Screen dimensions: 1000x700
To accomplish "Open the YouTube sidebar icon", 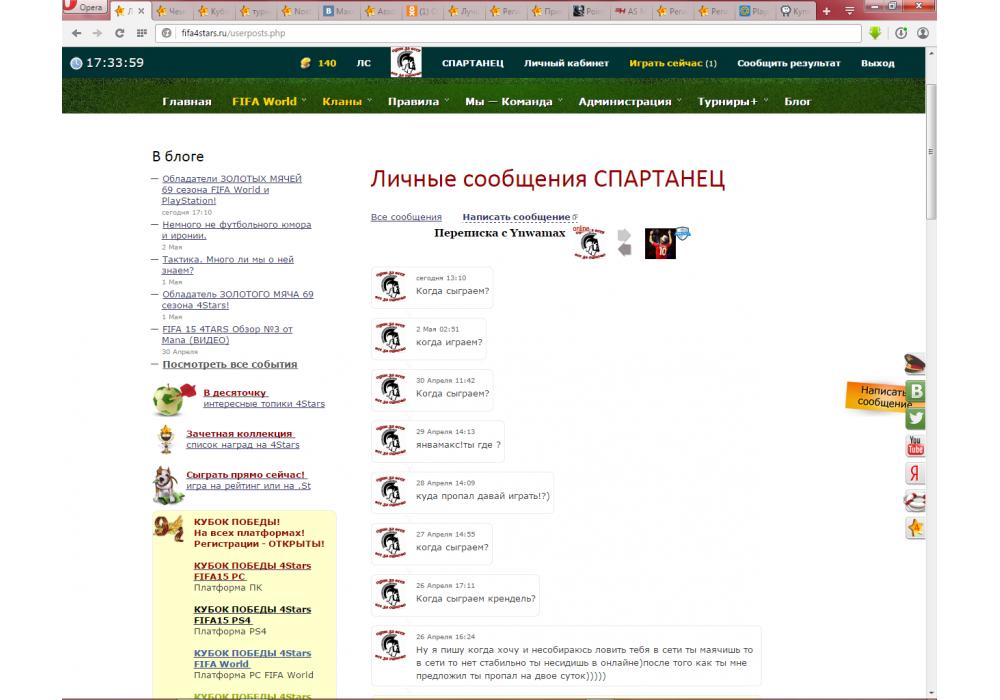I will [915, 446].
